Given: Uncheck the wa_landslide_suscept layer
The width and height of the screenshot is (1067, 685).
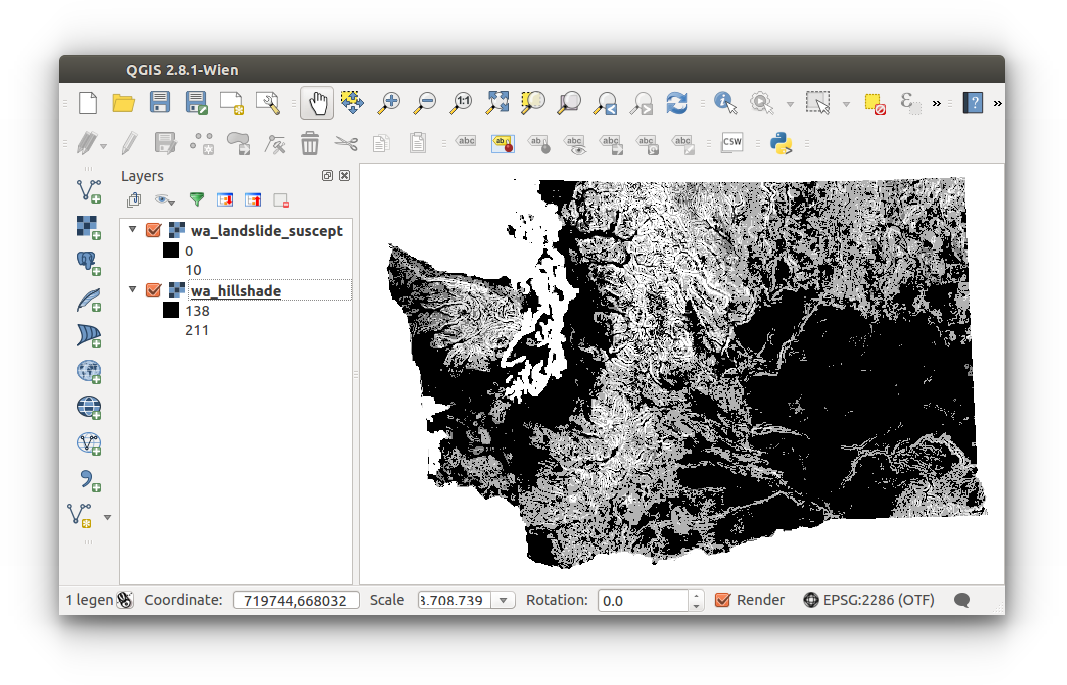Looking at the screenshot, I should pos(152,229).
